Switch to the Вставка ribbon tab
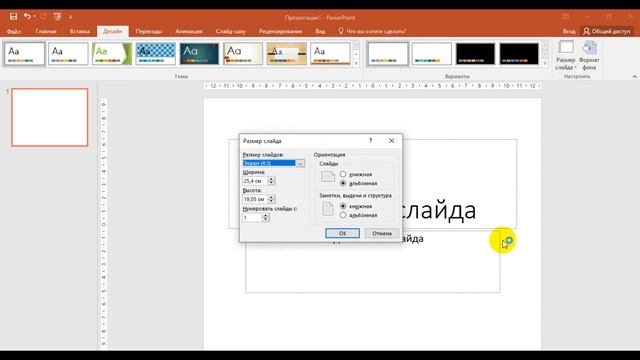The width and height of the screenshot is (640, 360). (80, 31)
